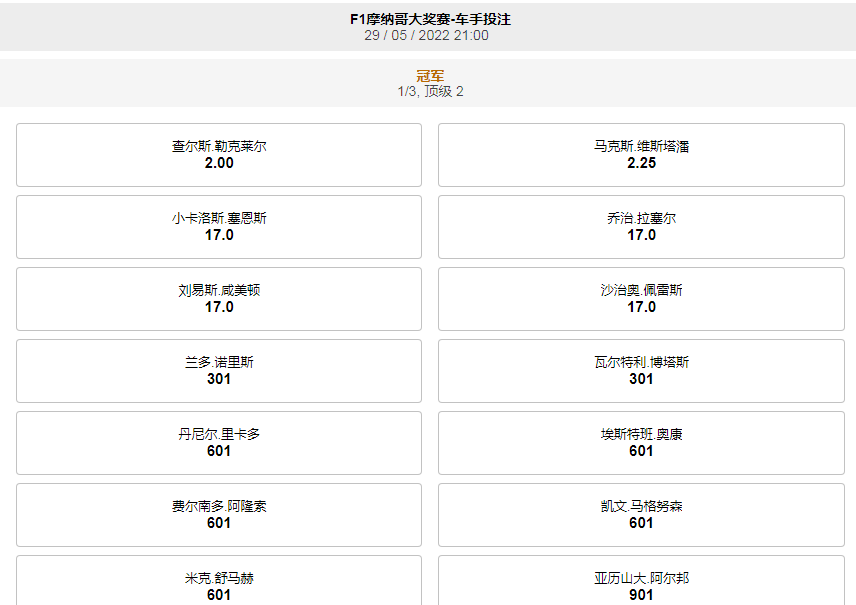Select 米克.舒马赫 at 601

coord(217,585)
